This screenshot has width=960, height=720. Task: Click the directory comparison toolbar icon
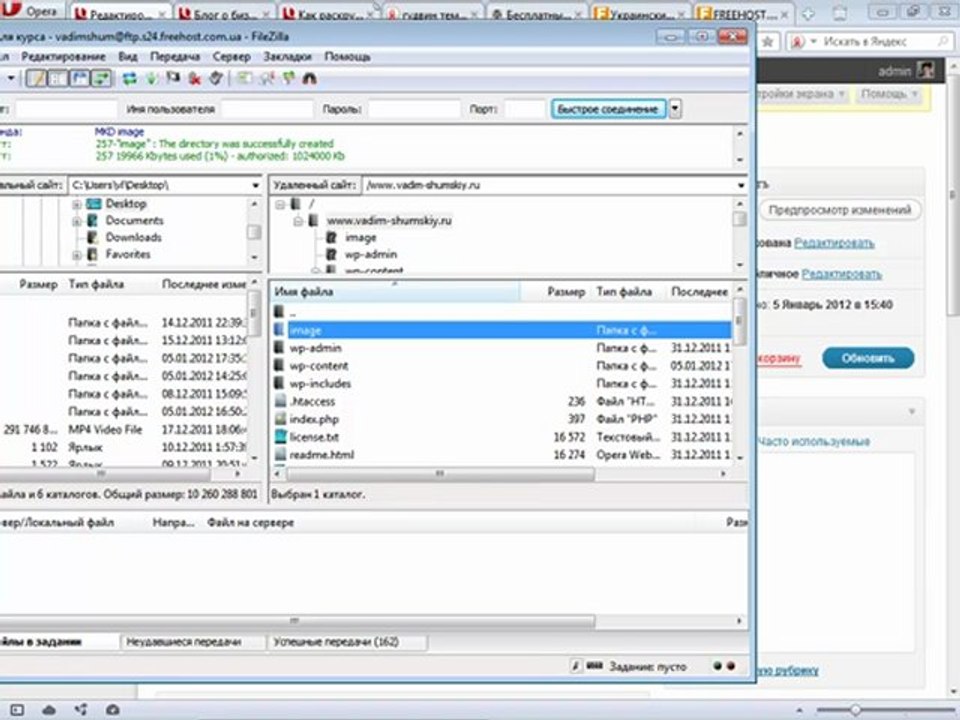point(266,78)
